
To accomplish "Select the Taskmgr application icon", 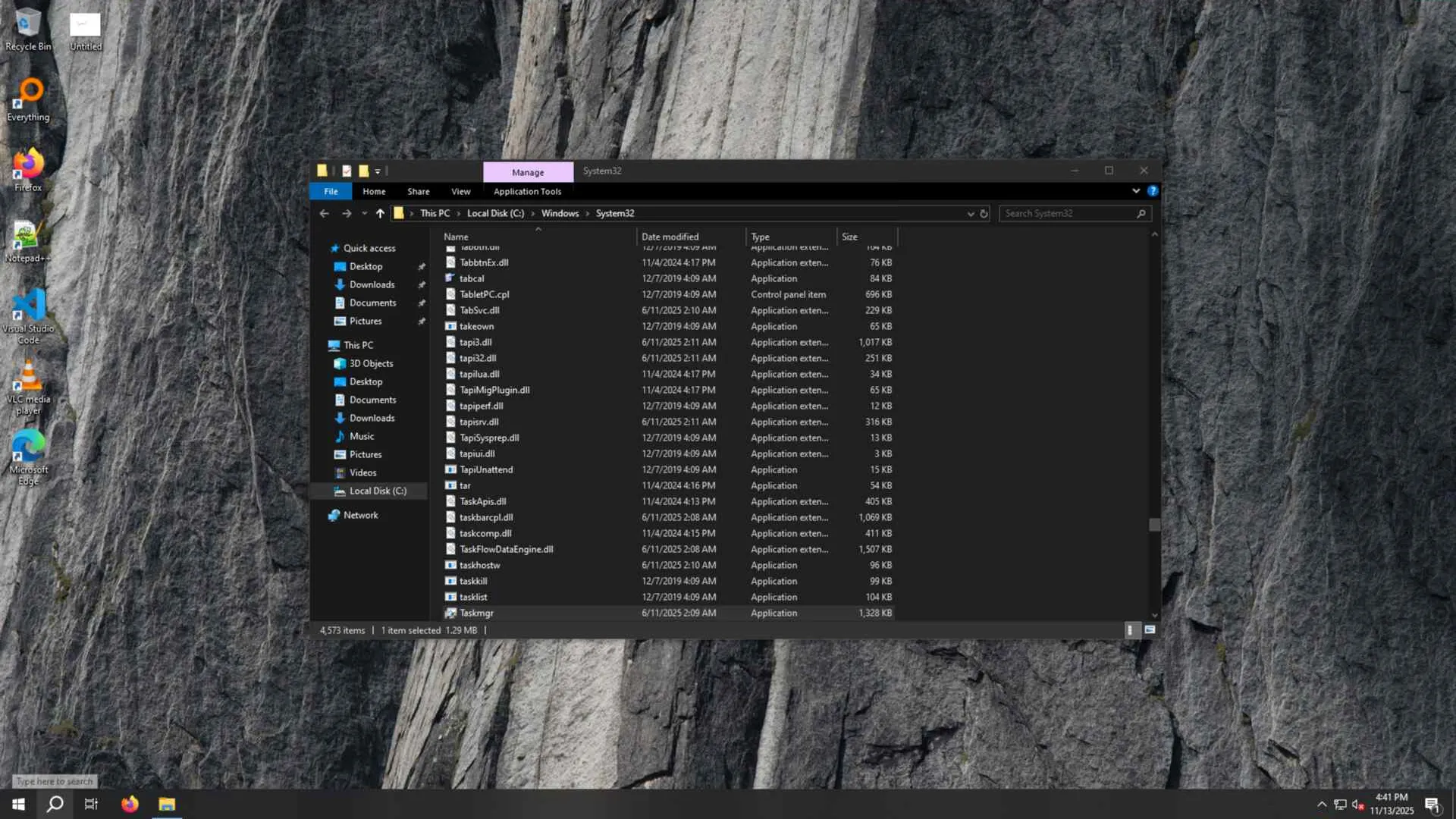I will (450, 613).
